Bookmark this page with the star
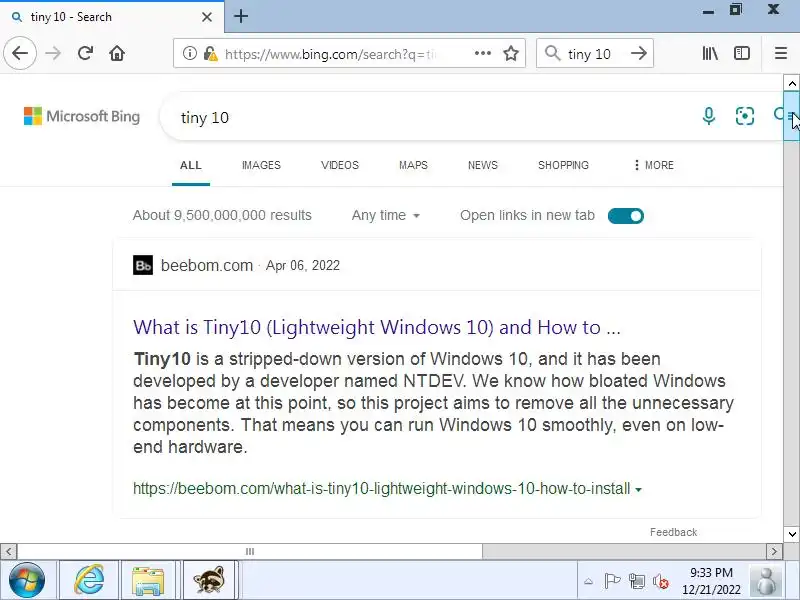The width and height of the screenshot is (800, 600). tap(511, 53)
